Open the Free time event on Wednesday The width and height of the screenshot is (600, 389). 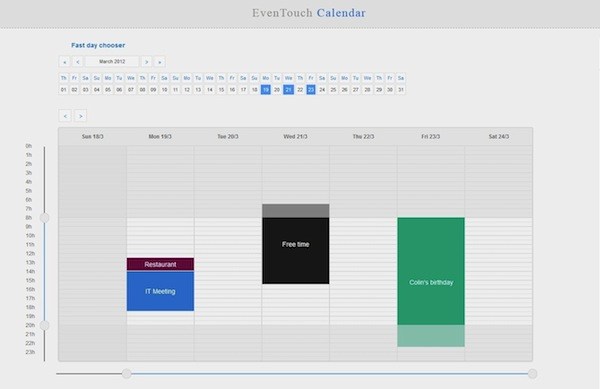(x=295, y=244)
